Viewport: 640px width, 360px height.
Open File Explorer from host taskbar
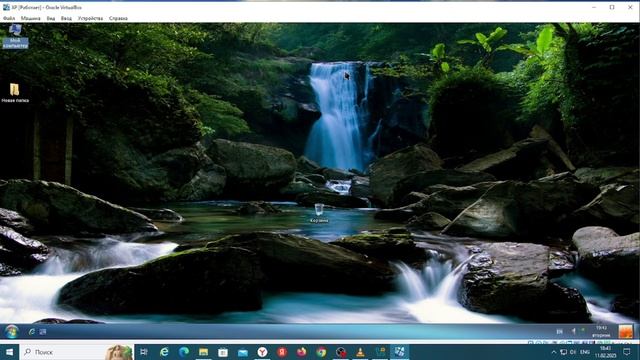(x=203, y=352)
